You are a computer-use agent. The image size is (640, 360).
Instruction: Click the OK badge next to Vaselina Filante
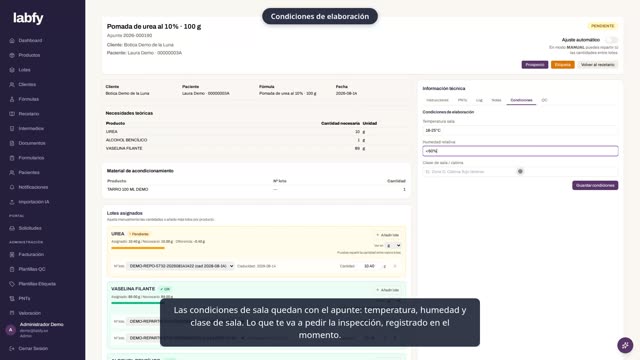(x=165, y=289)
